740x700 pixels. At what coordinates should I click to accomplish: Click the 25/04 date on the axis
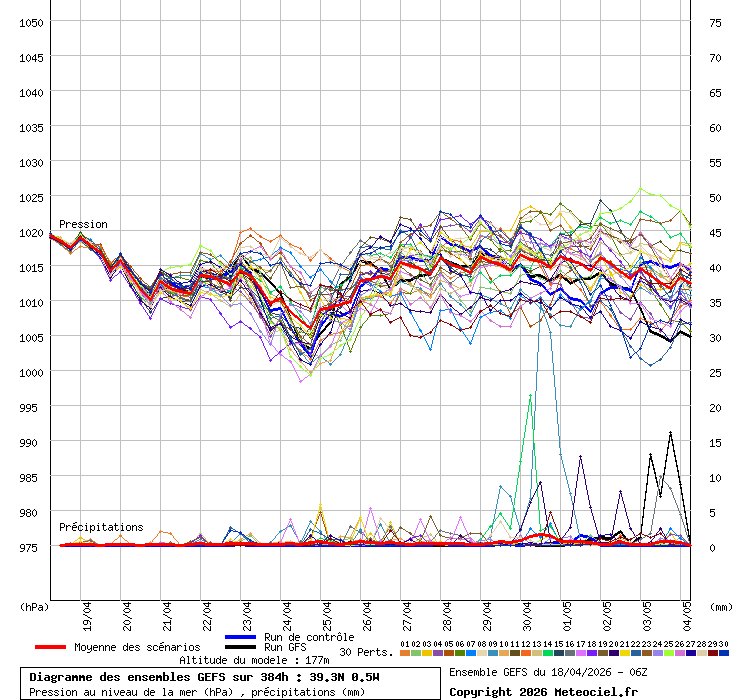pos(327,610)
